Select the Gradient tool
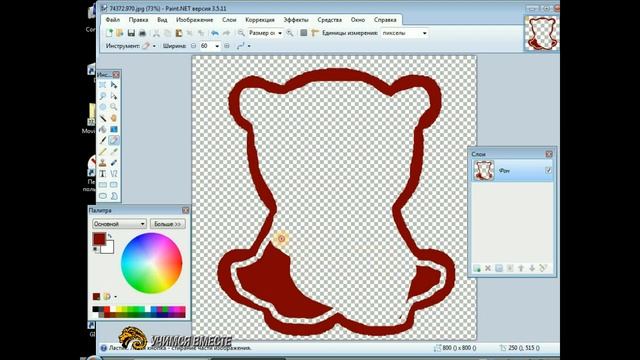 click(114, 129)
